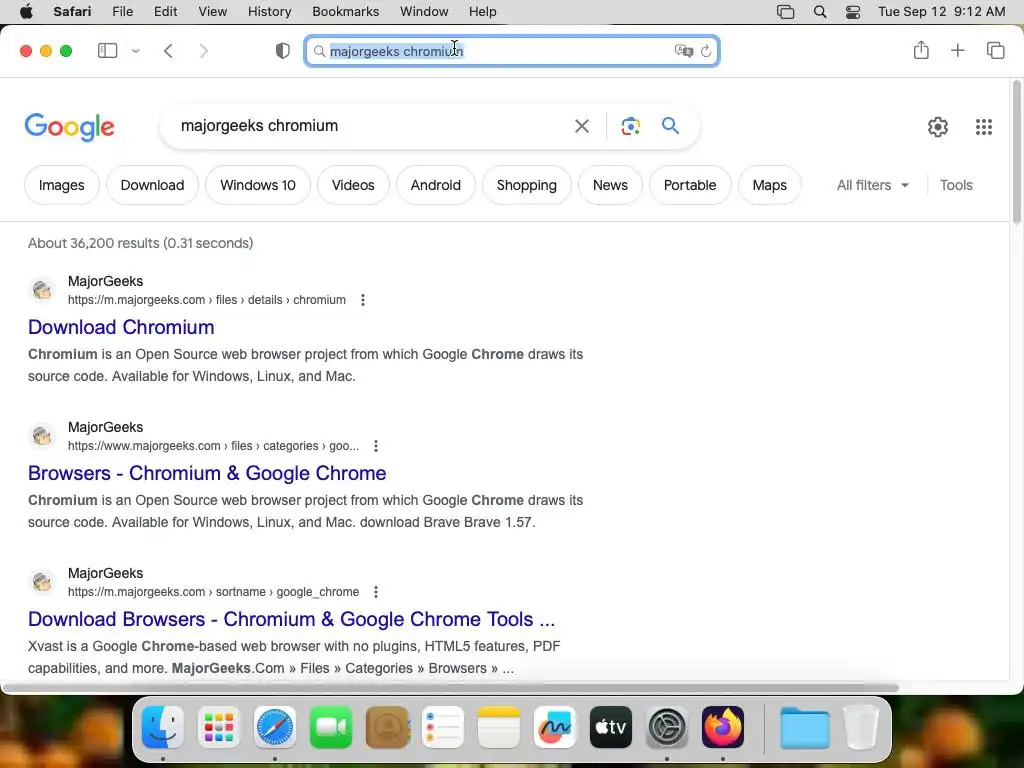
Task: Open Download Browsers - Chromium & Google Chrome Tools link
Action: coord(291,619)
